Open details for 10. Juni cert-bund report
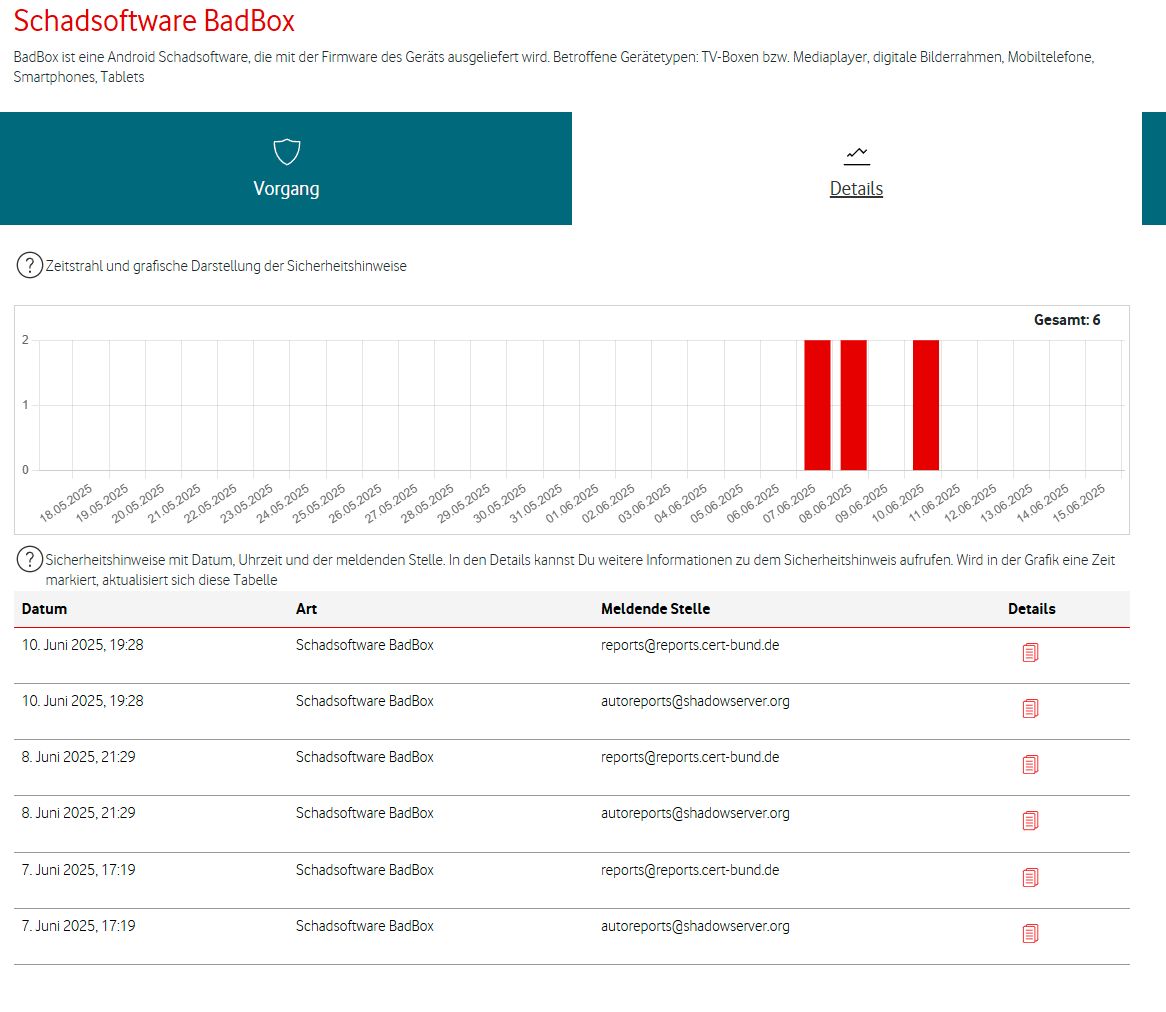This screenshot has height=1012, width=1166. 1030,653
